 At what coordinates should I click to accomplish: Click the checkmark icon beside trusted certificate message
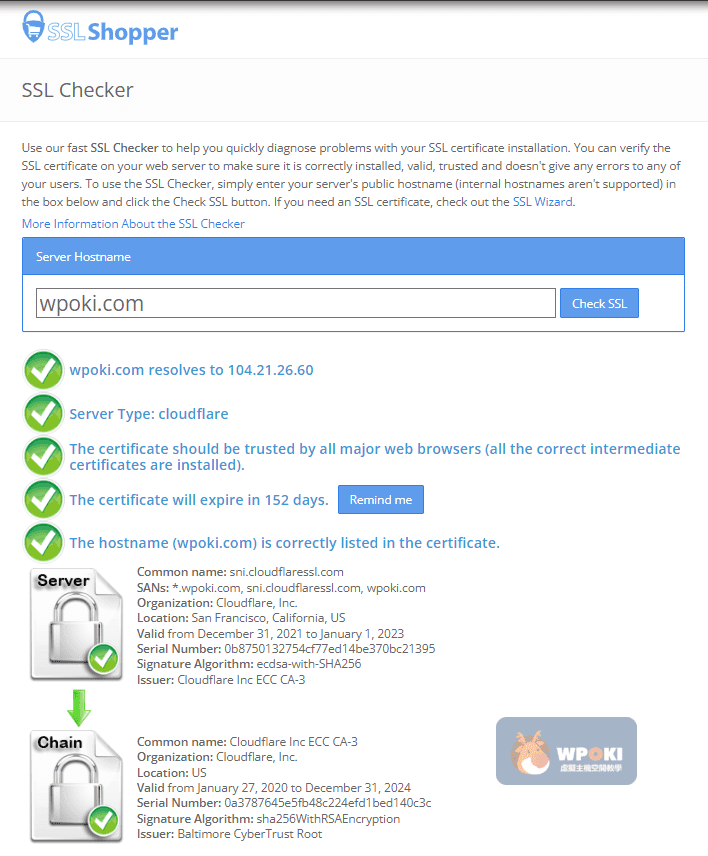click(43, 456)
